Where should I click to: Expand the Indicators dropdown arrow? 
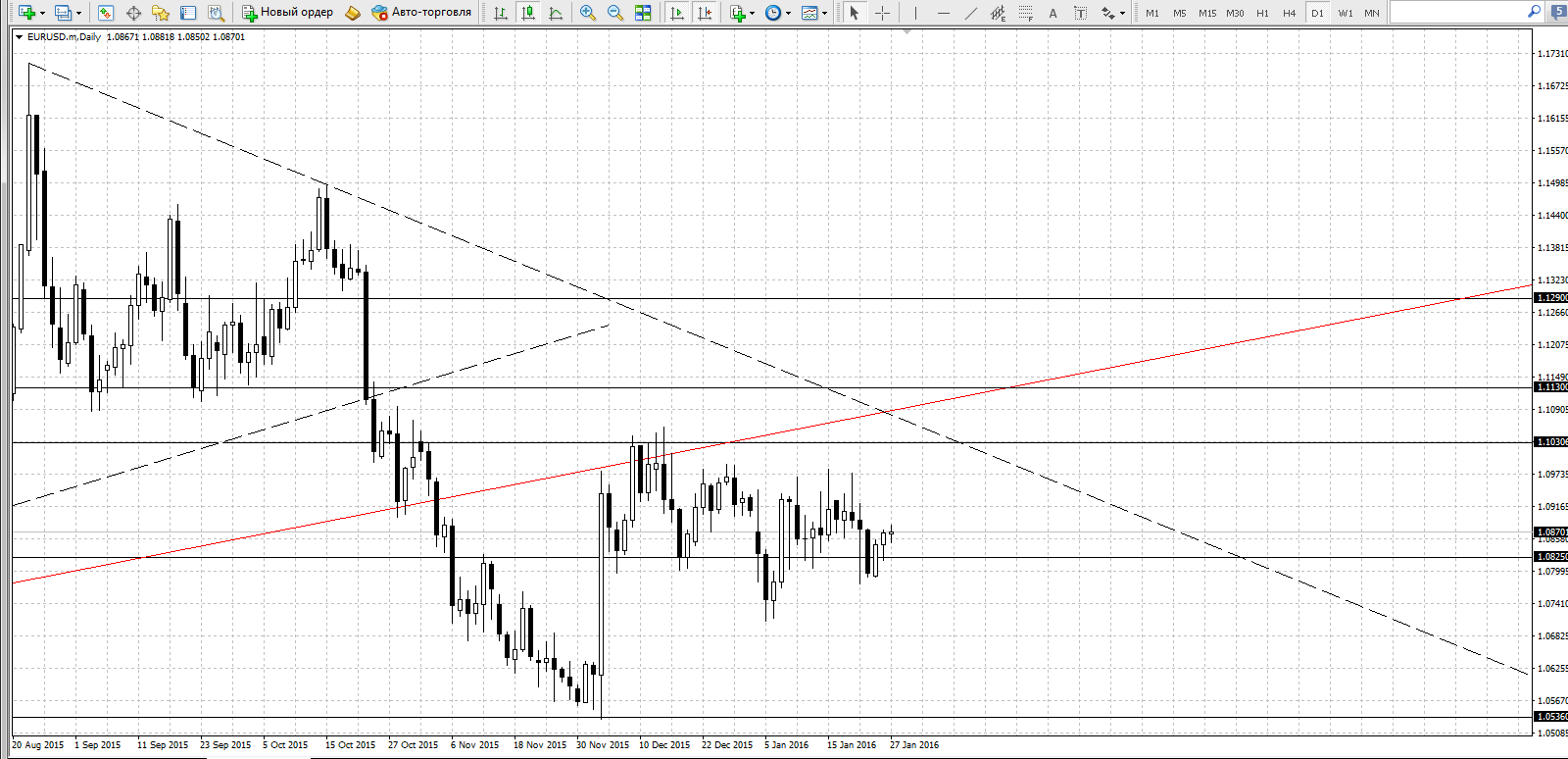(753, 13)
